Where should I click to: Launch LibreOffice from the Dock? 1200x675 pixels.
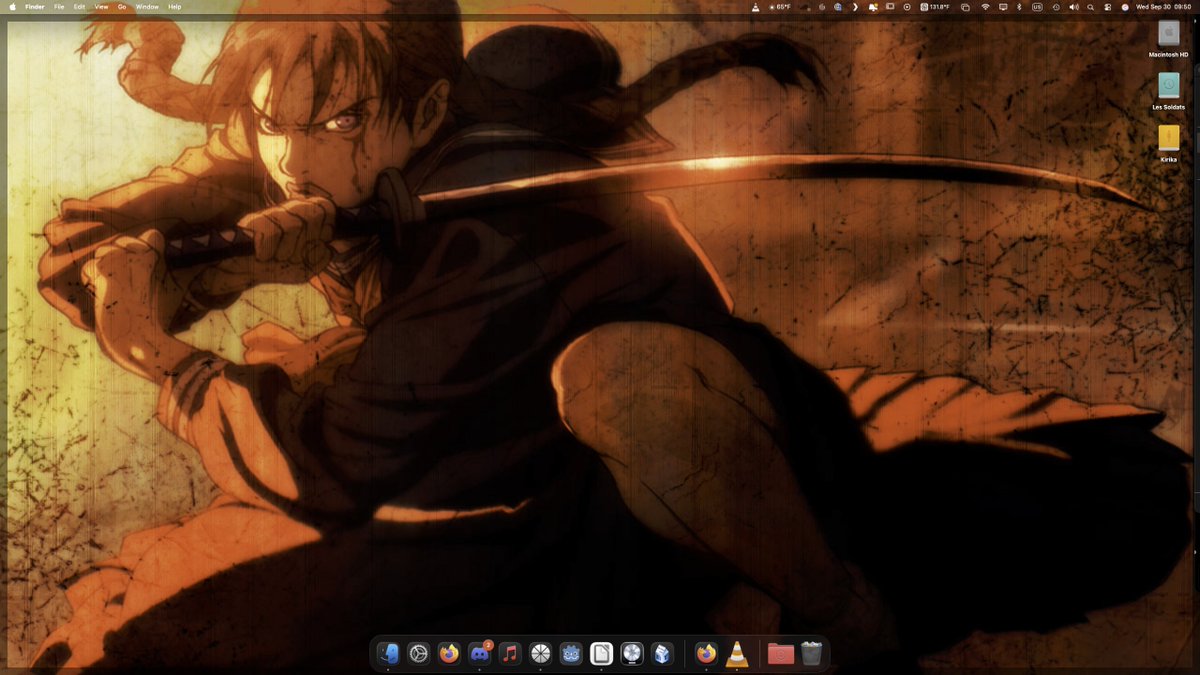pyautogui.click(x=601, y=654)
